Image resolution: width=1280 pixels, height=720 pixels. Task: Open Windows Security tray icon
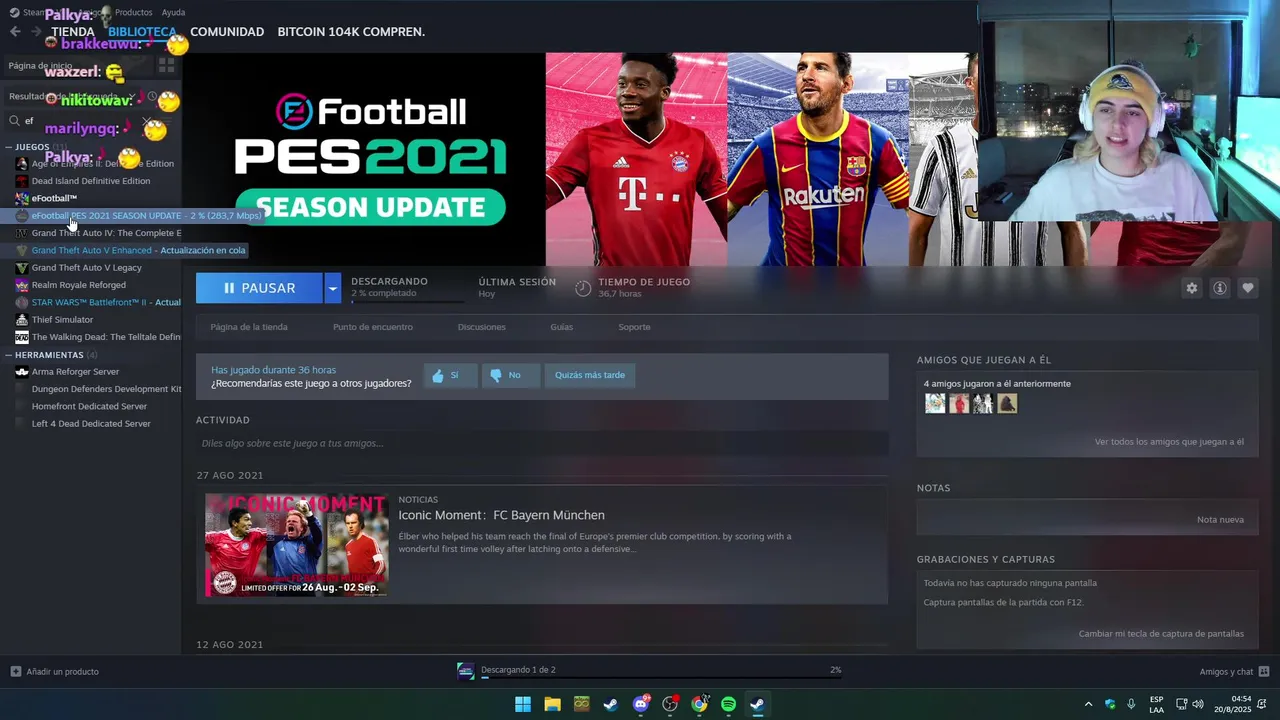1110,704
